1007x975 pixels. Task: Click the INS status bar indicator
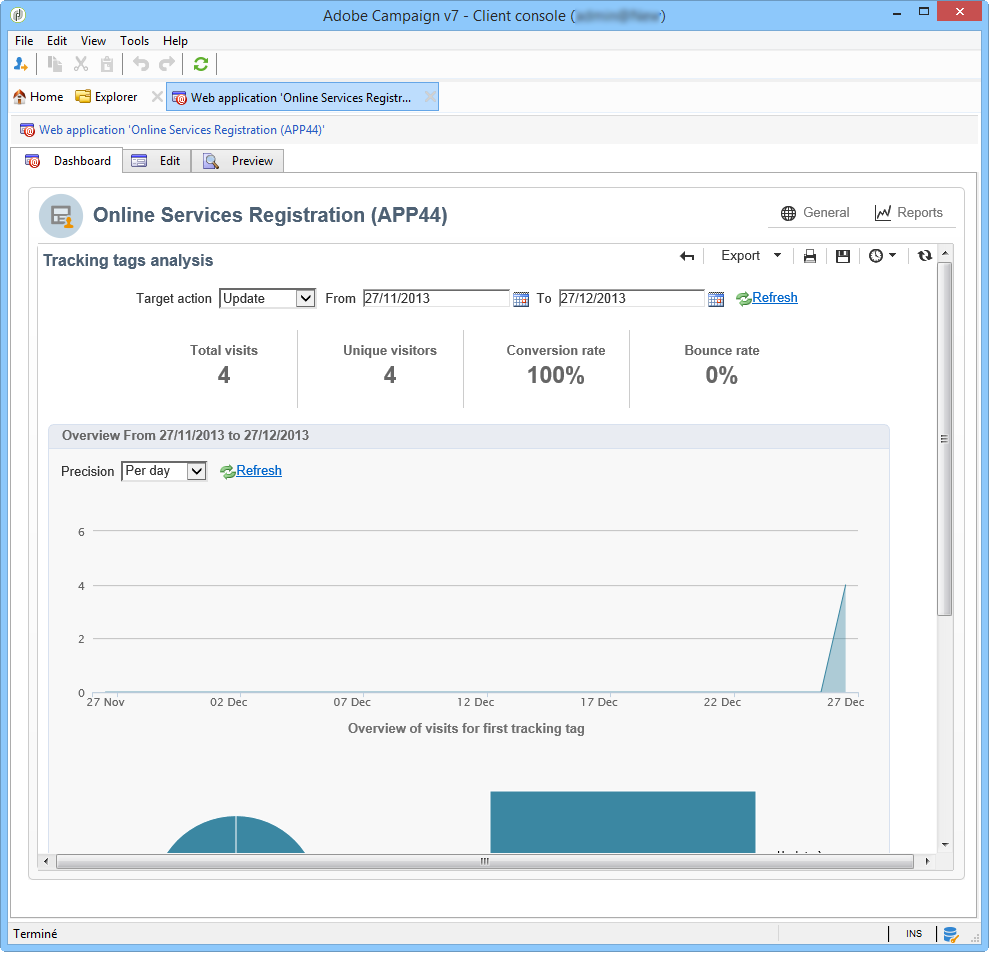[x=914, y=934]
